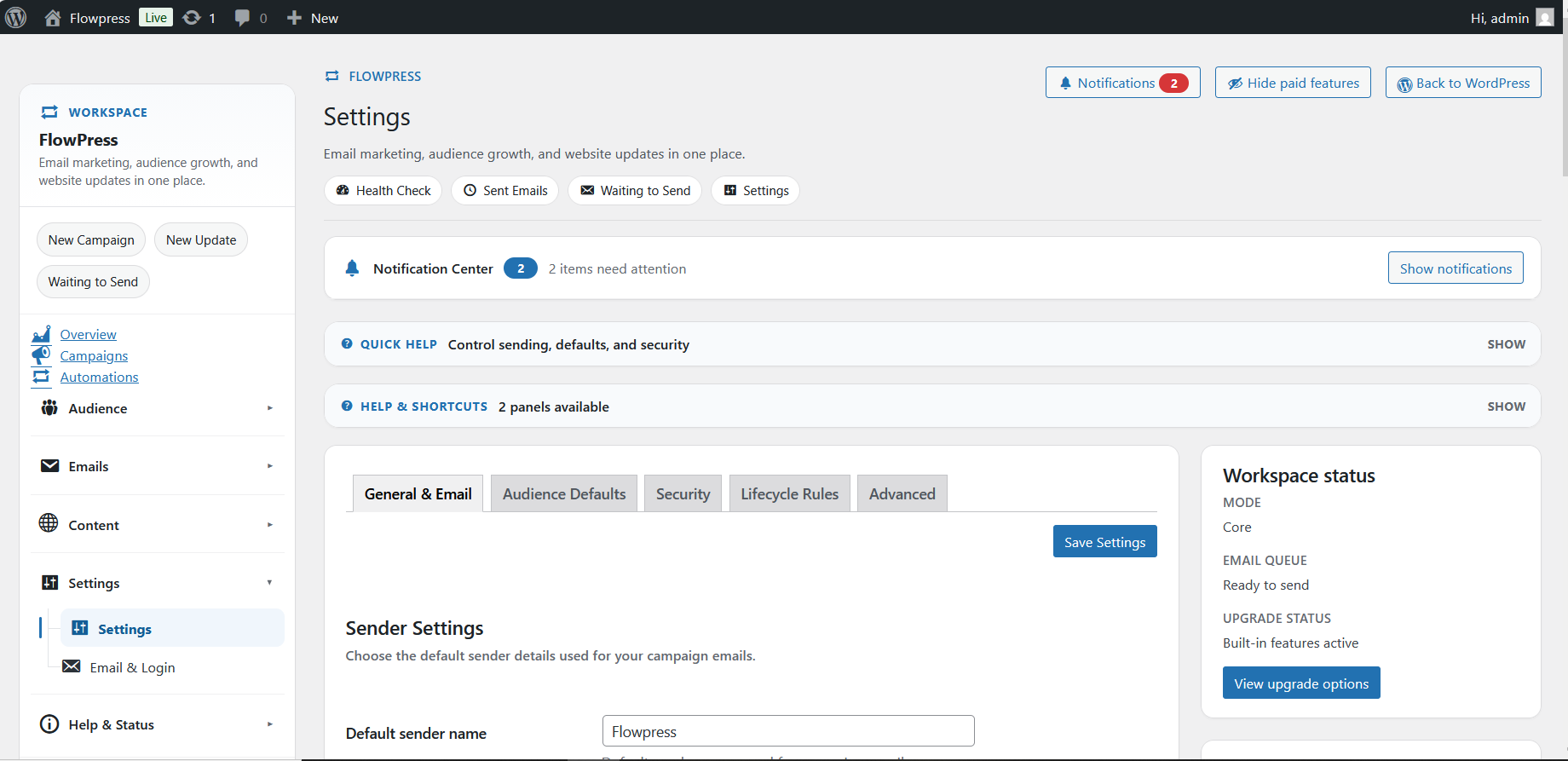Select the General & Email tab

[418, 493]
